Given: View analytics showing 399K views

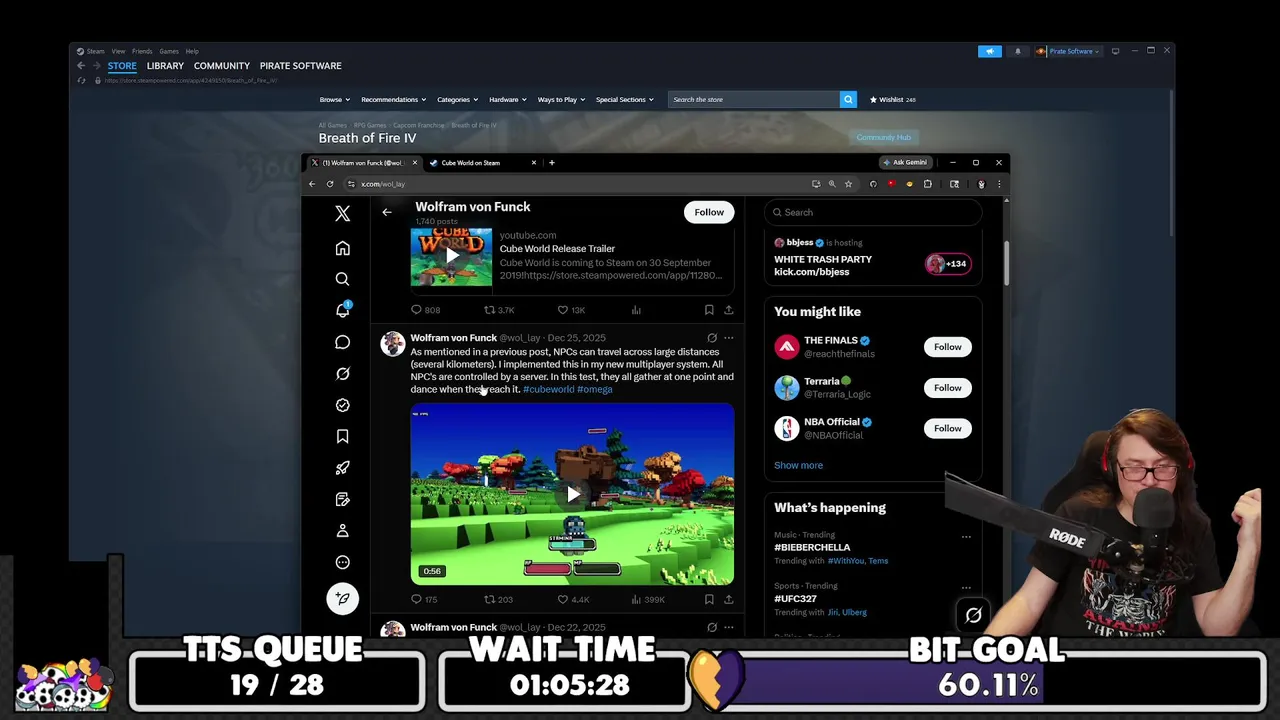Looking at the screenshot, I should (x=648, y=599).
